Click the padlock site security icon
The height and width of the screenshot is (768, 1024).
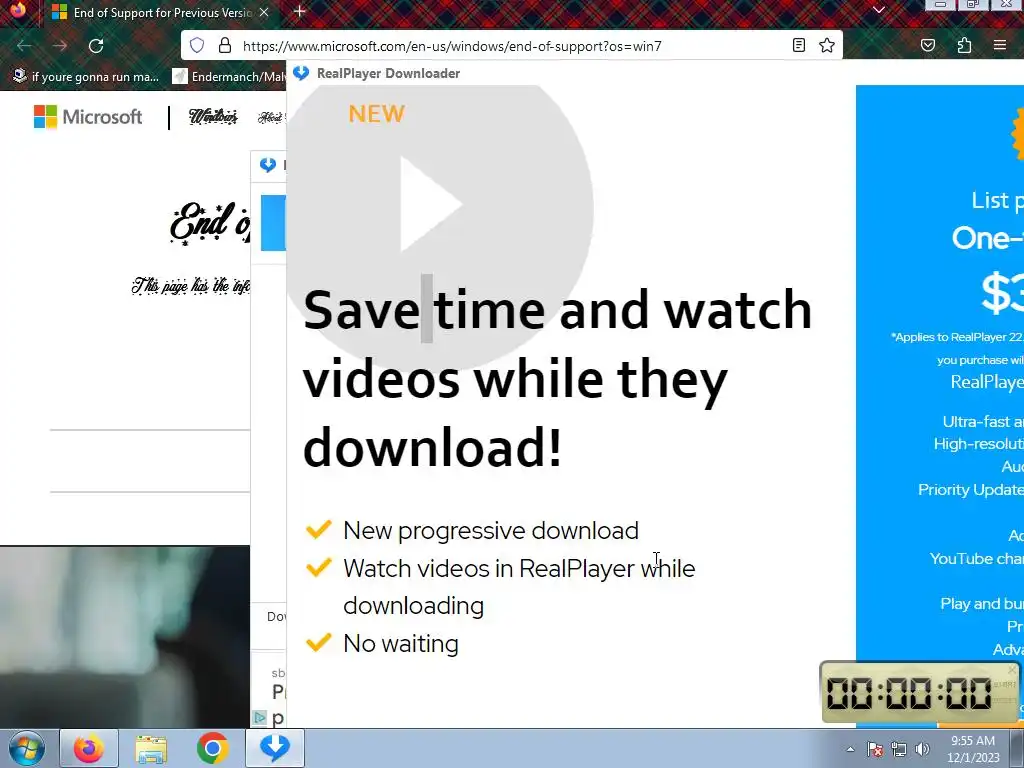pos(225,46)
